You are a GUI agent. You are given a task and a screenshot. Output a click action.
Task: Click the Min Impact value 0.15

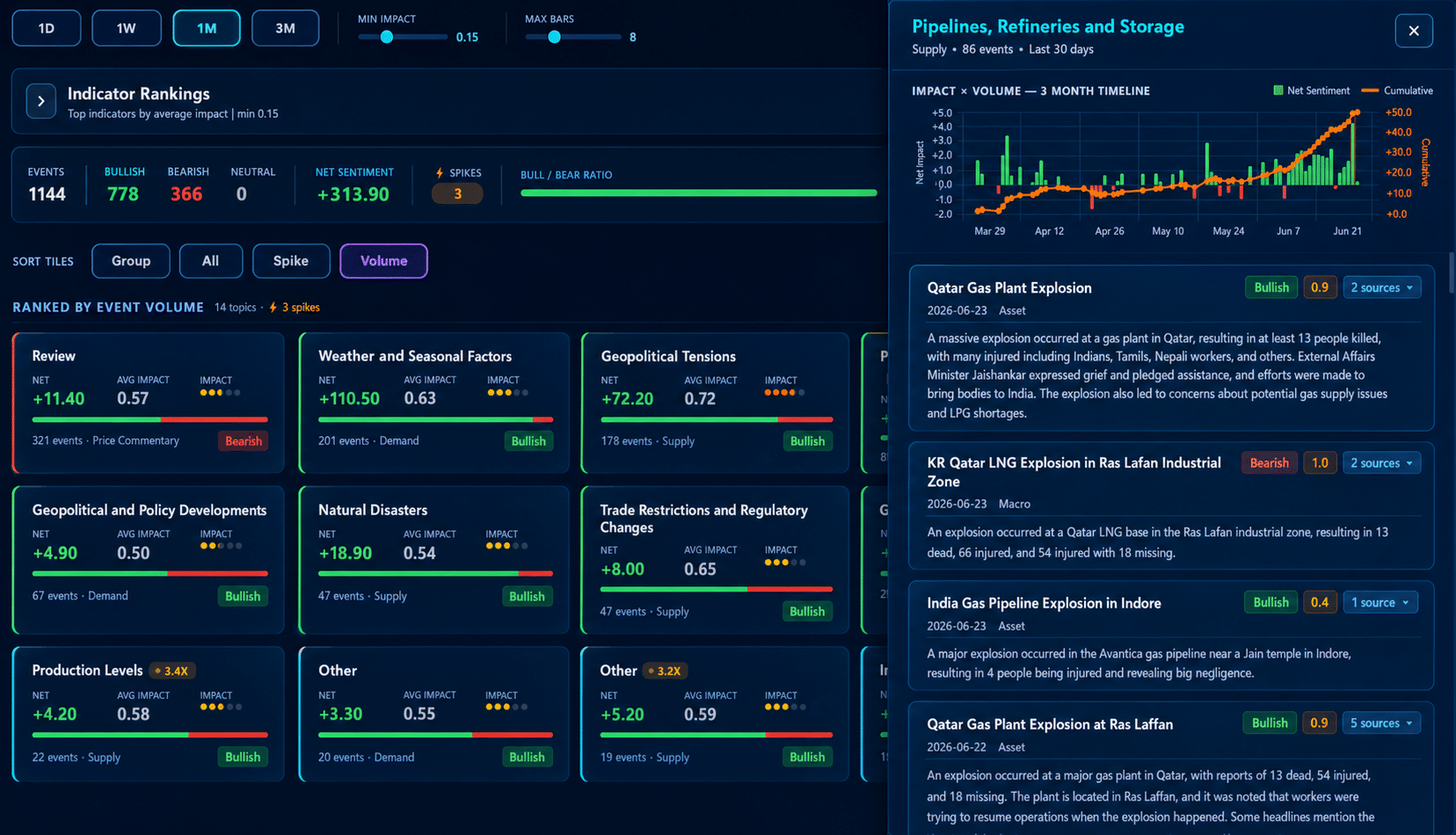(x=467, y=37)
